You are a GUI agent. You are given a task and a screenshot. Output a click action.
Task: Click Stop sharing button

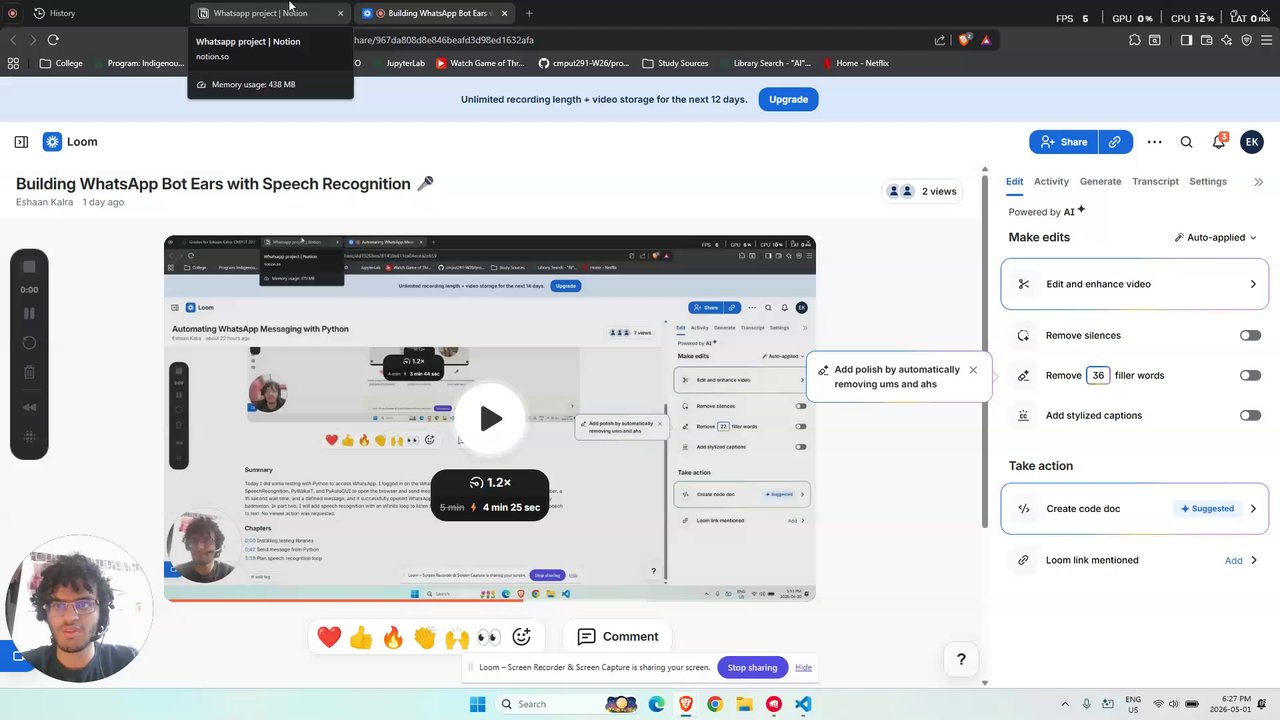(x=752, y=668)
